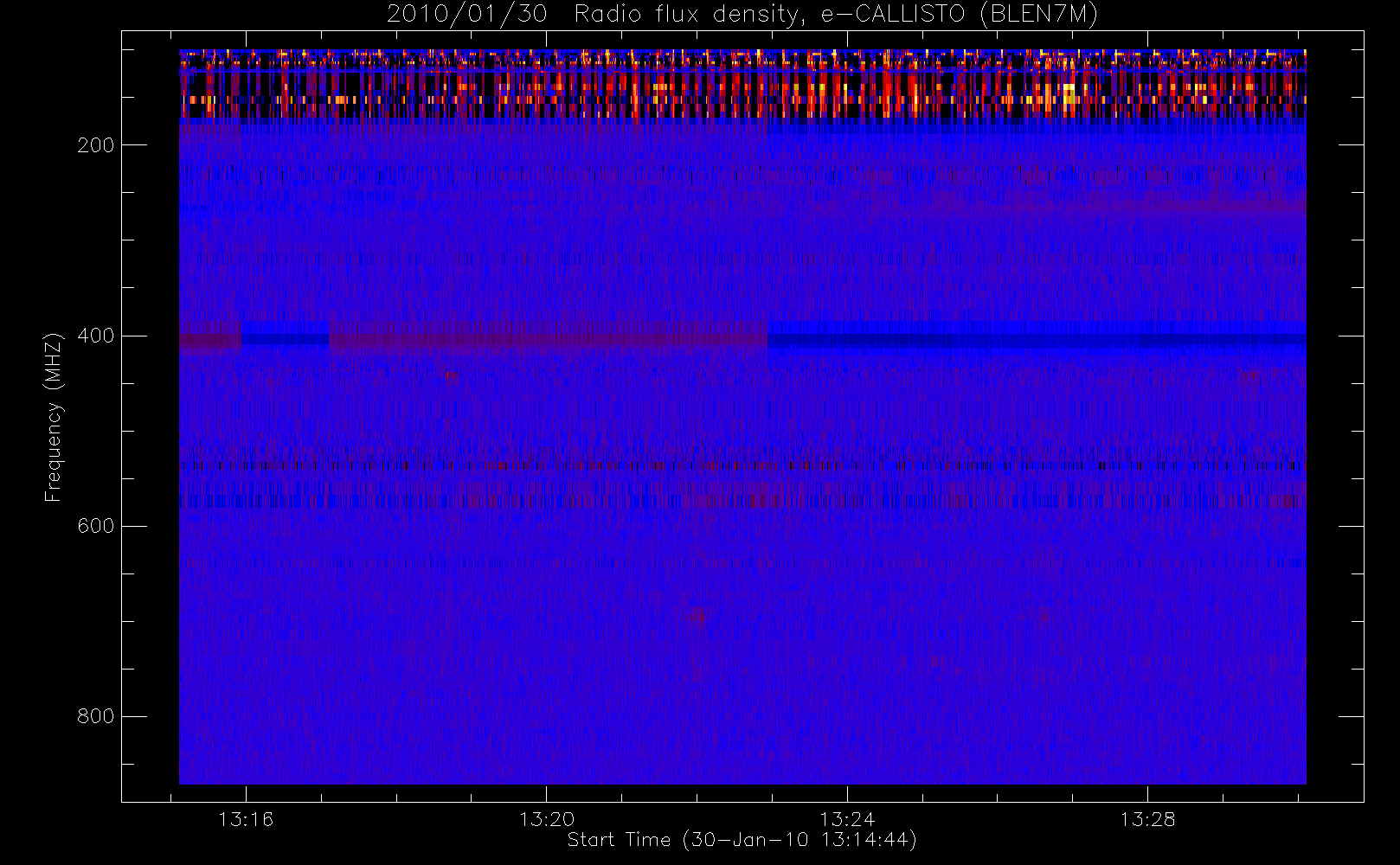Click the 200 frequency tick label
Image resolution: width=1400 pixels, height=865 pixels.
tap(96, 145)
